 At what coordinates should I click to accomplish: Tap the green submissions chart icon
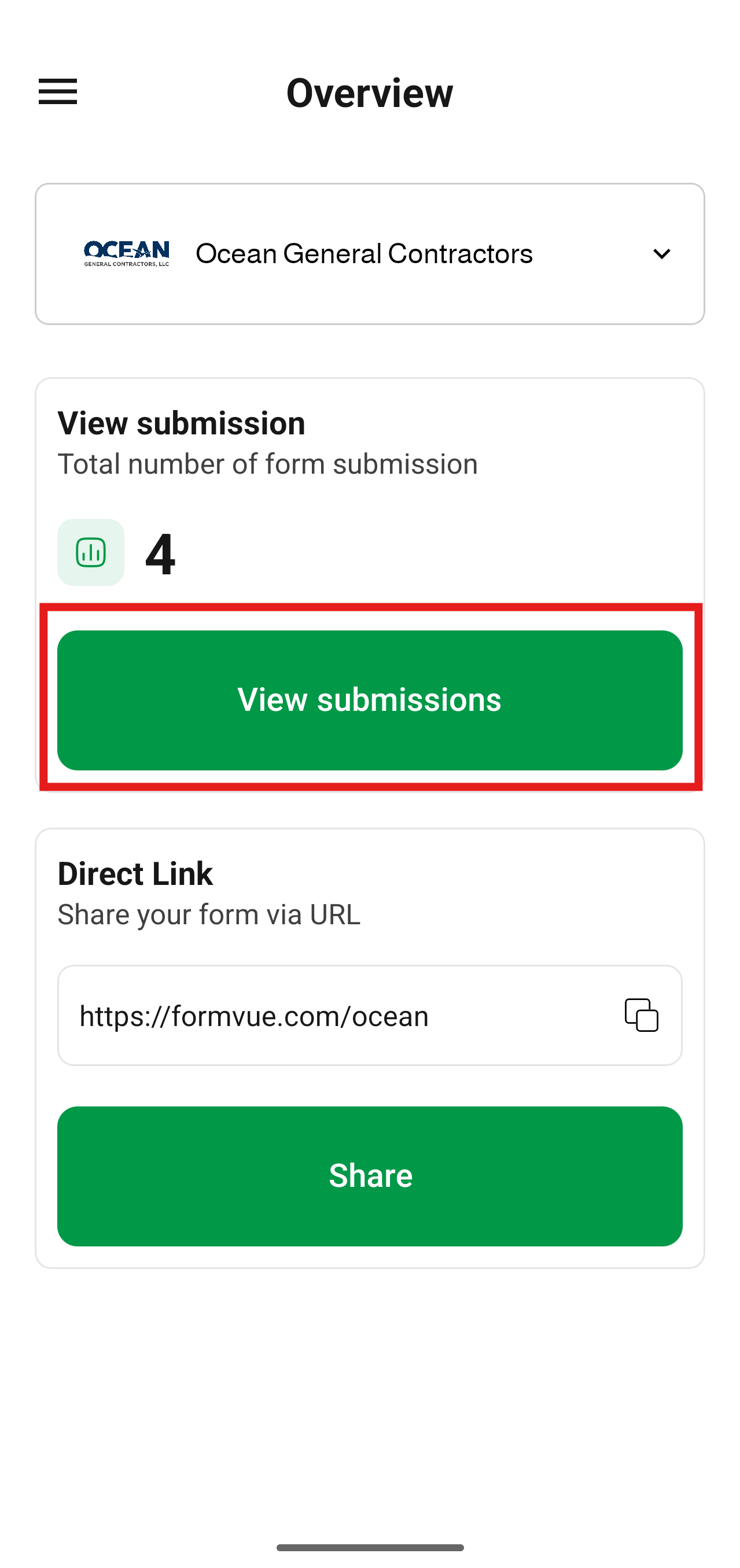[x=91, y=552]
